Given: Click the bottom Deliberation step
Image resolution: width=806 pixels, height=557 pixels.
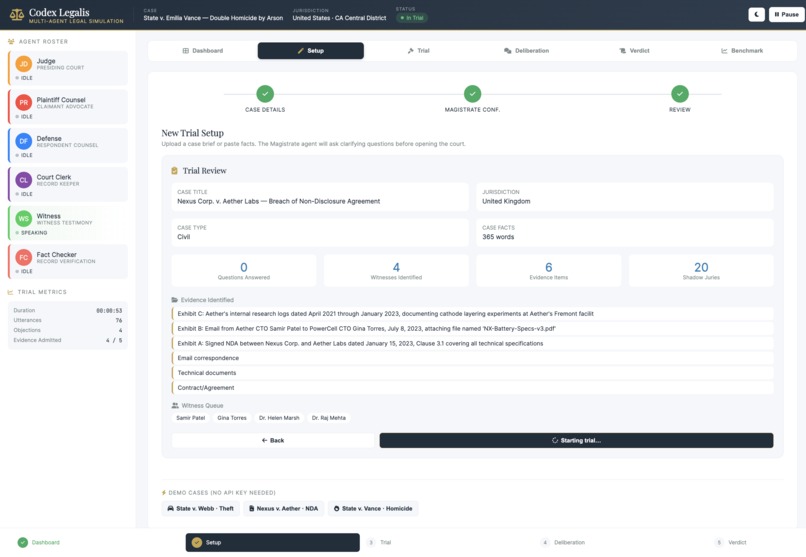Looking at the screenshot, I should pos(563,543).
